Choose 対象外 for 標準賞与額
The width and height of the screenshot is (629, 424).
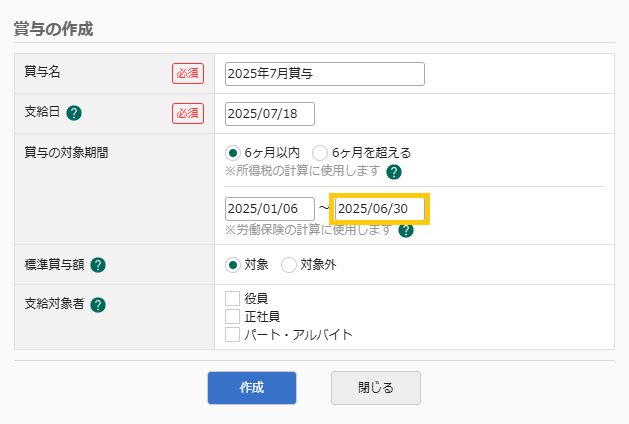click(288, 265)
